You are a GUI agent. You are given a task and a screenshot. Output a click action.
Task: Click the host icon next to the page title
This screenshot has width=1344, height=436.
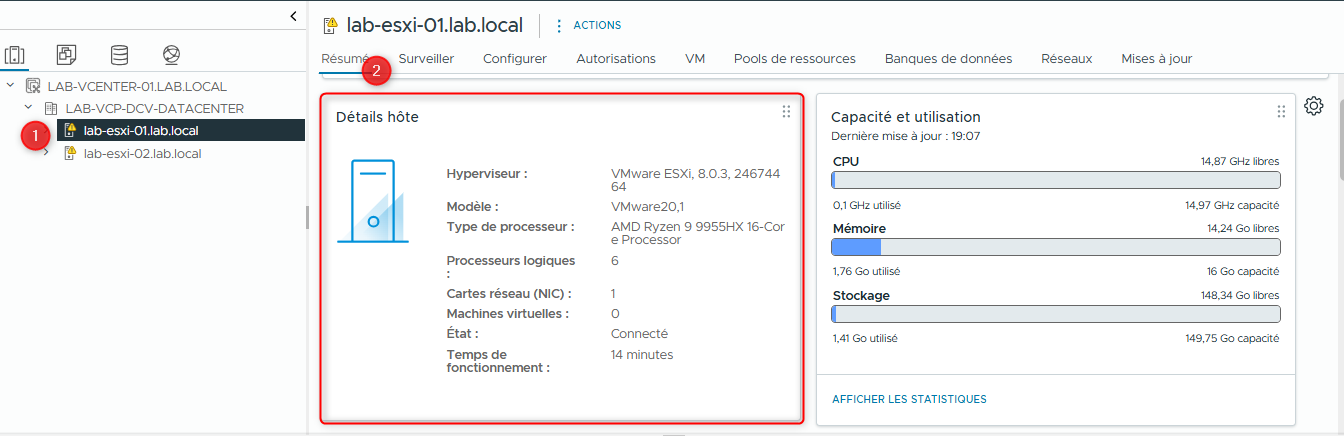329,25
